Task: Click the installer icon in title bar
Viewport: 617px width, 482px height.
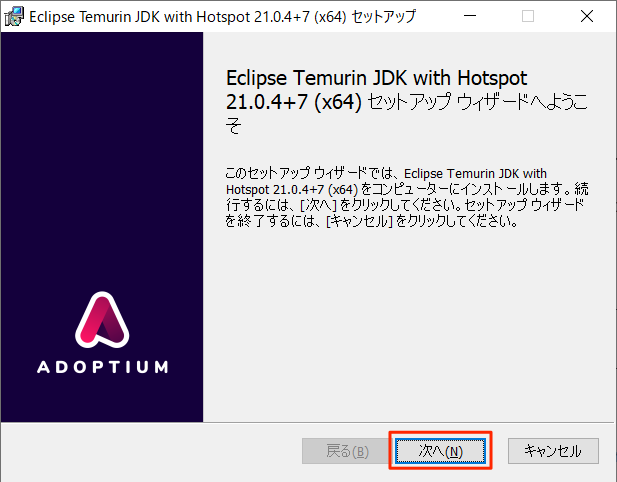Action: (x=14, y=17)
